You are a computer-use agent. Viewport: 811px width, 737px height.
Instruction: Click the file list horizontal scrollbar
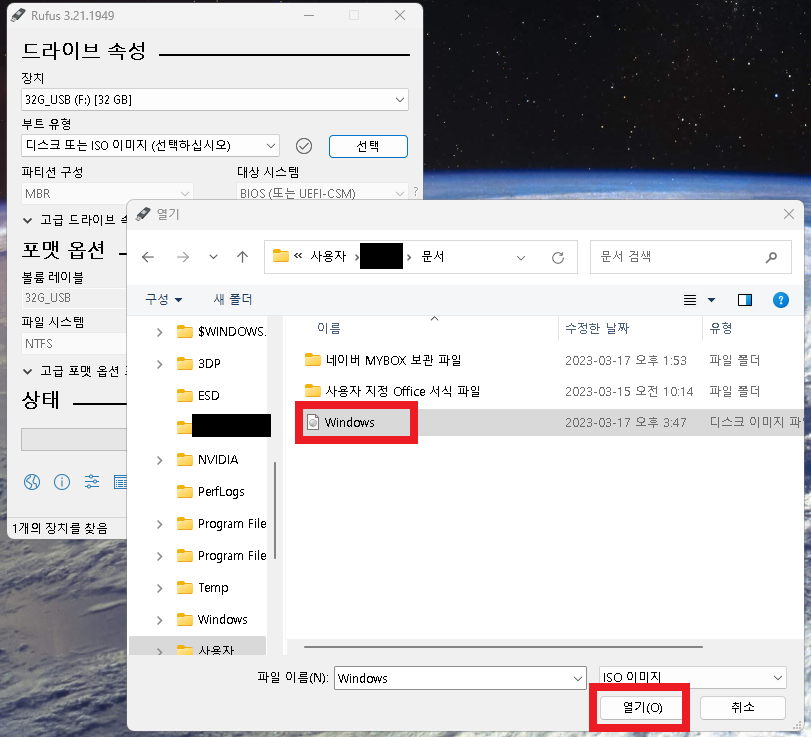503,647
